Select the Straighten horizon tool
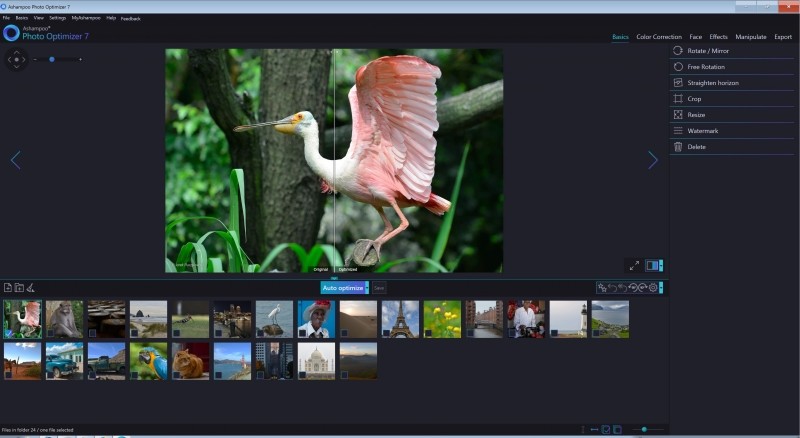 point(732,83)
